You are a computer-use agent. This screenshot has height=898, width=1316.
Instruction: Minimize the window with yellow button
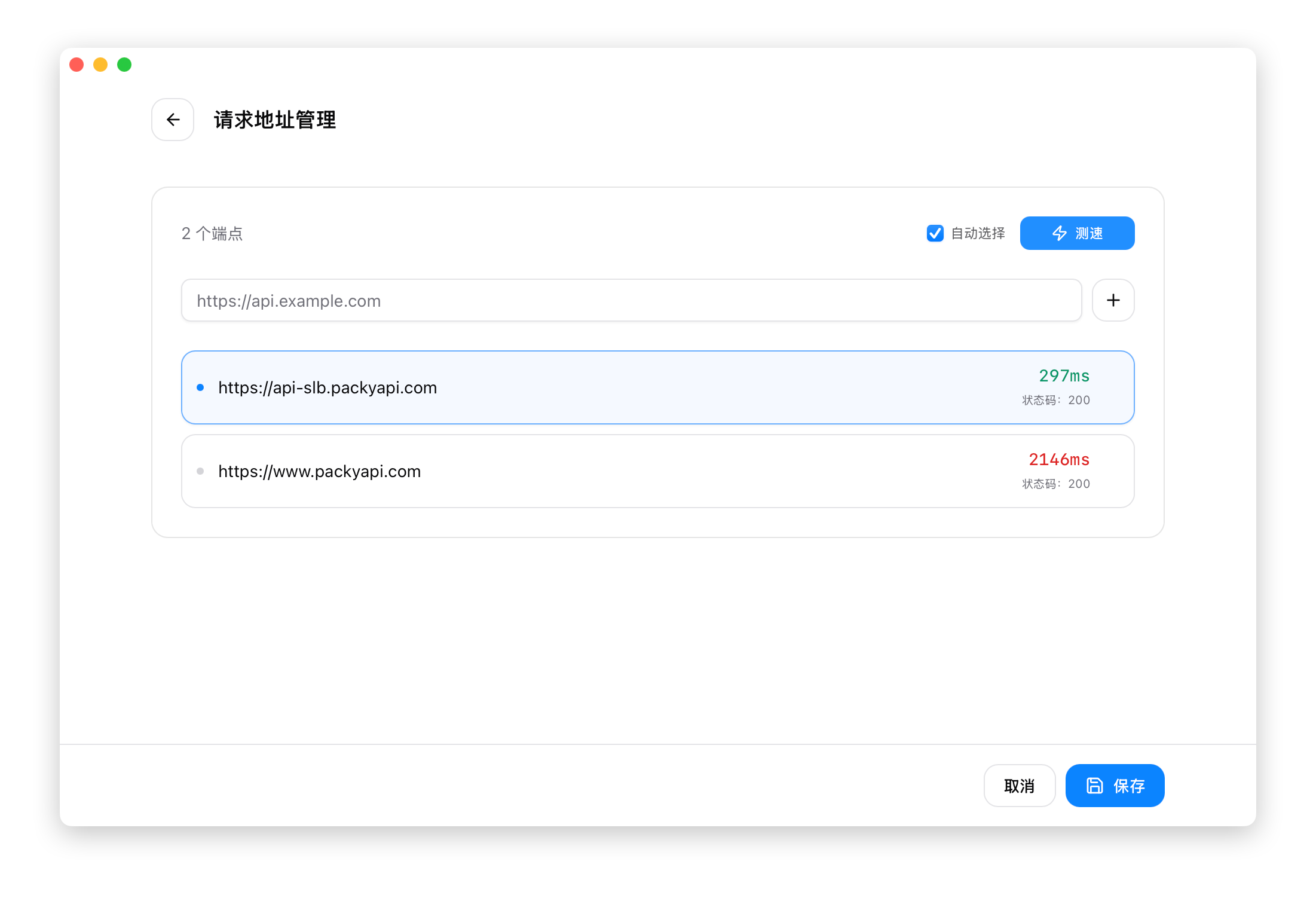point(100,65)
